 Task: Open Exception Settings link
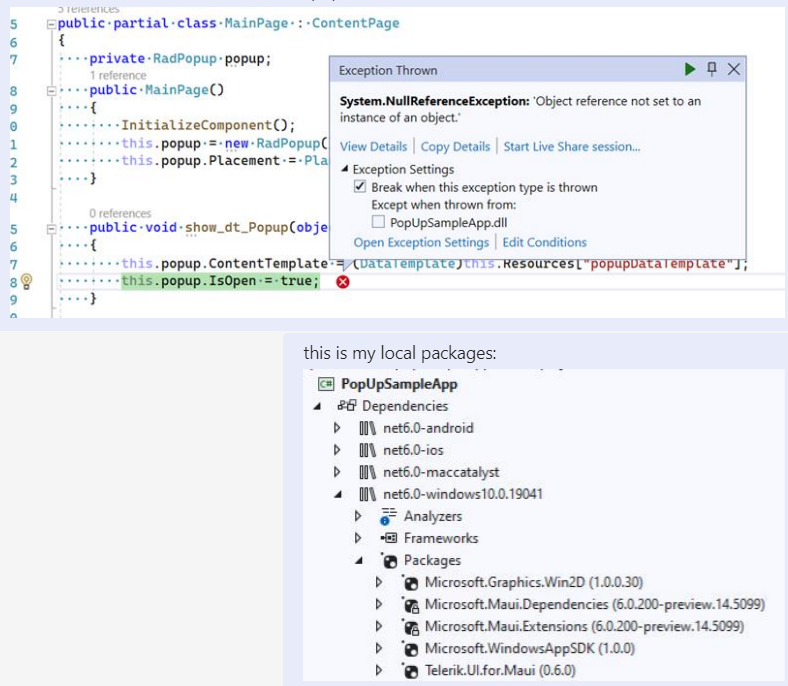click(x=421, y=242)
